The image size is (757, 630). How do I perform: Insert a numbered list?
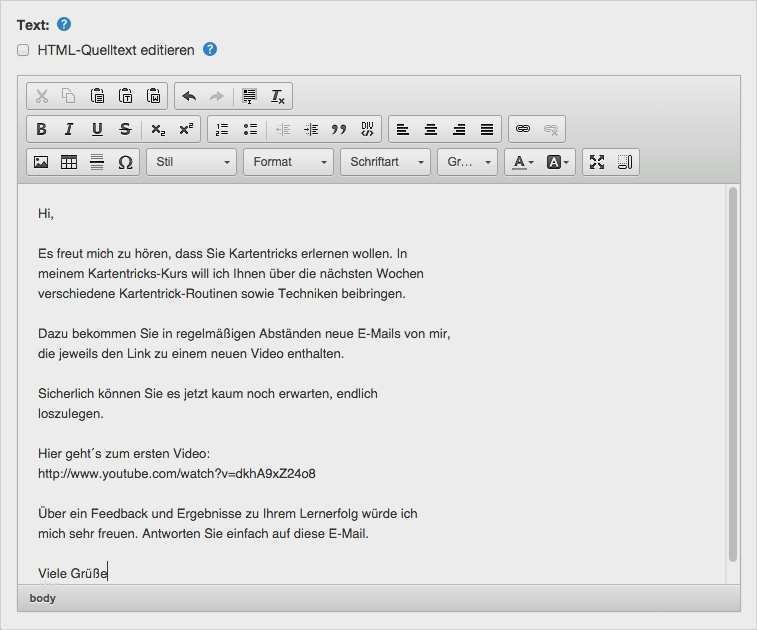[x=222, y=129]
